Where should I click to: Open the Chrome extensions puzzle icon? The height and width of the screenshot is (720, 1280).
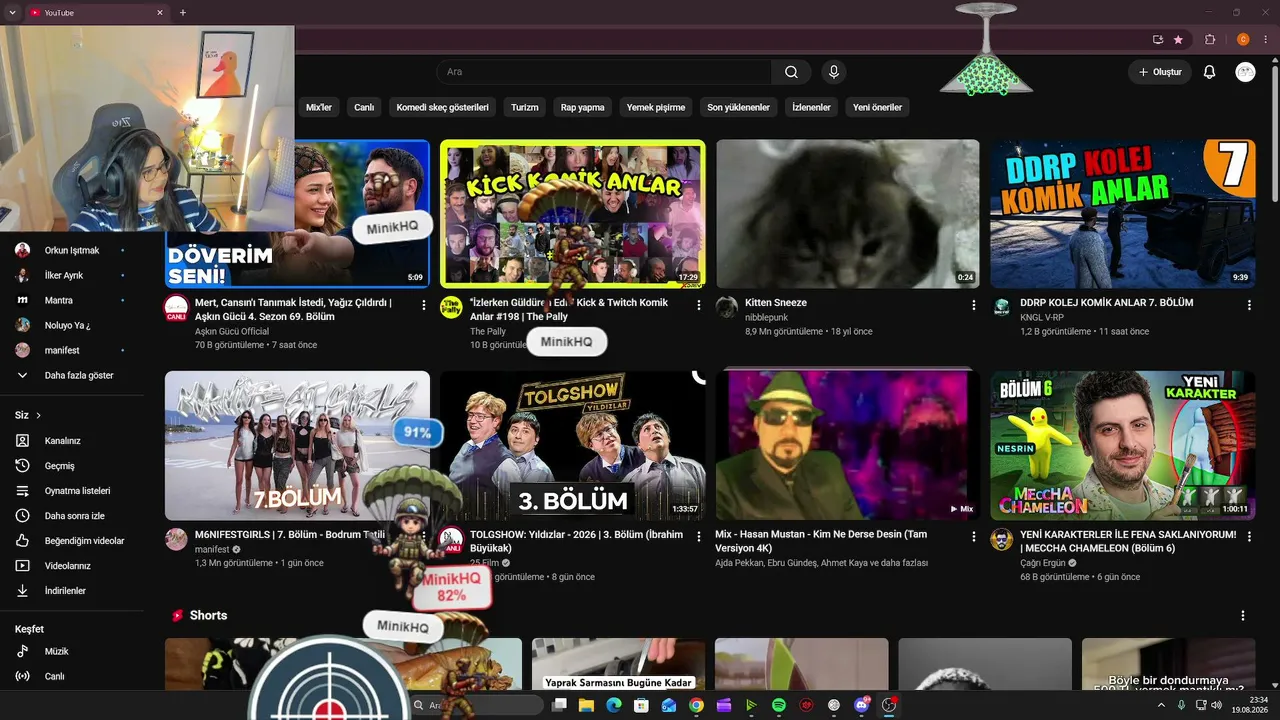[x=1210, y=40]
